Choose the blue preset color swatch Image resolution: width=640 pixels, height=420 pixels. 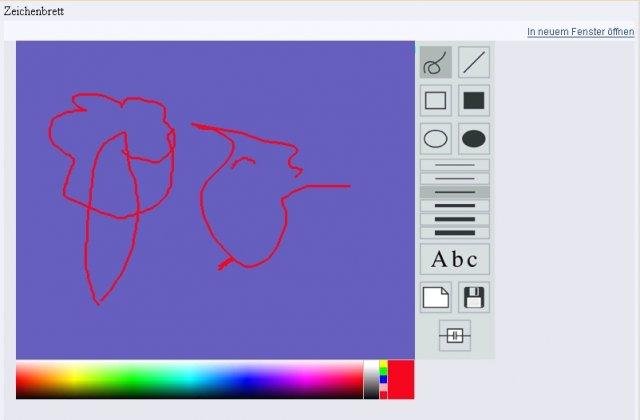coord(383,380)
